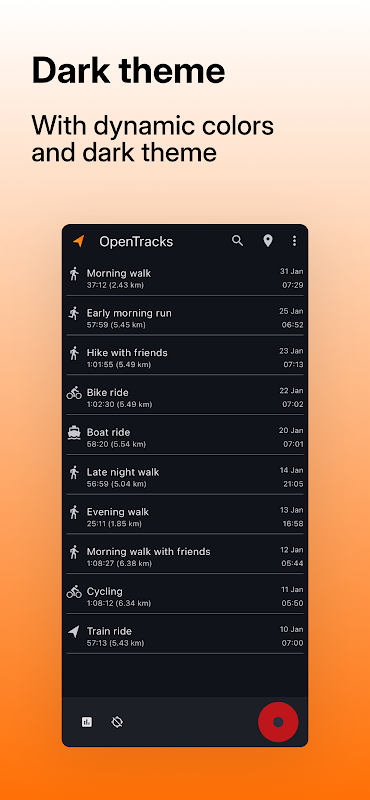Select the Evening walk entry
This screenshot has height=800, width=370.
tap(185, 517)
